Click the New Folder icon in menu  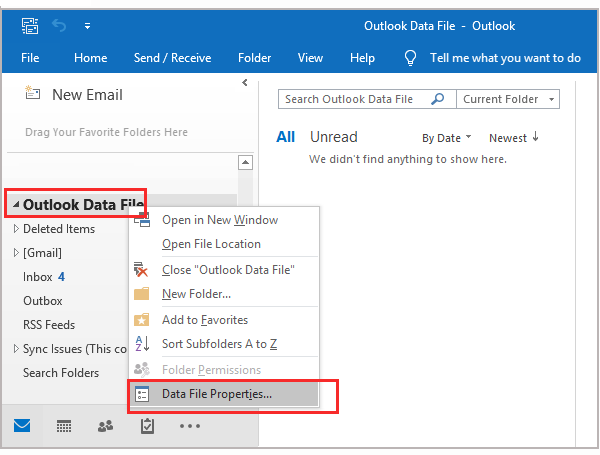tap(142, 294)
